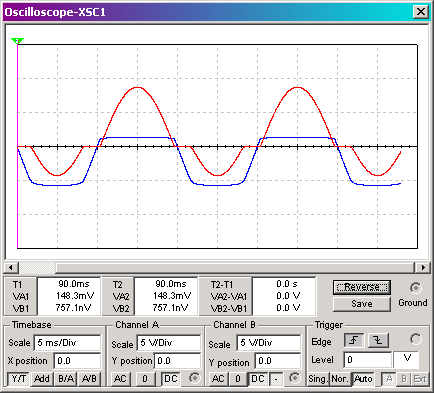434x393 pixels.
Task: Select the Ground terminal radio circle
Action: pyautogui.click(x=416, y=288)
